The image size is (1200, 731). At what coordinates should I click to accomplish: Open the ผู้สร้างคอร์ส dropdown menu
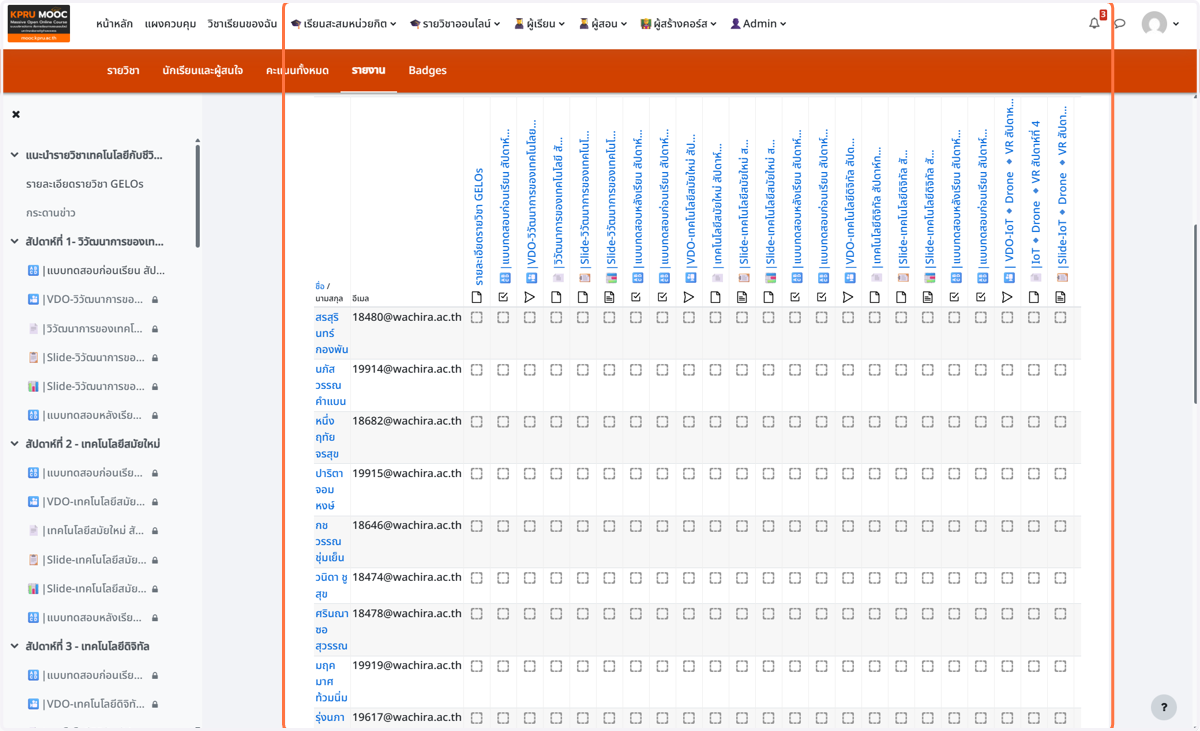click(x=679, y=24)
